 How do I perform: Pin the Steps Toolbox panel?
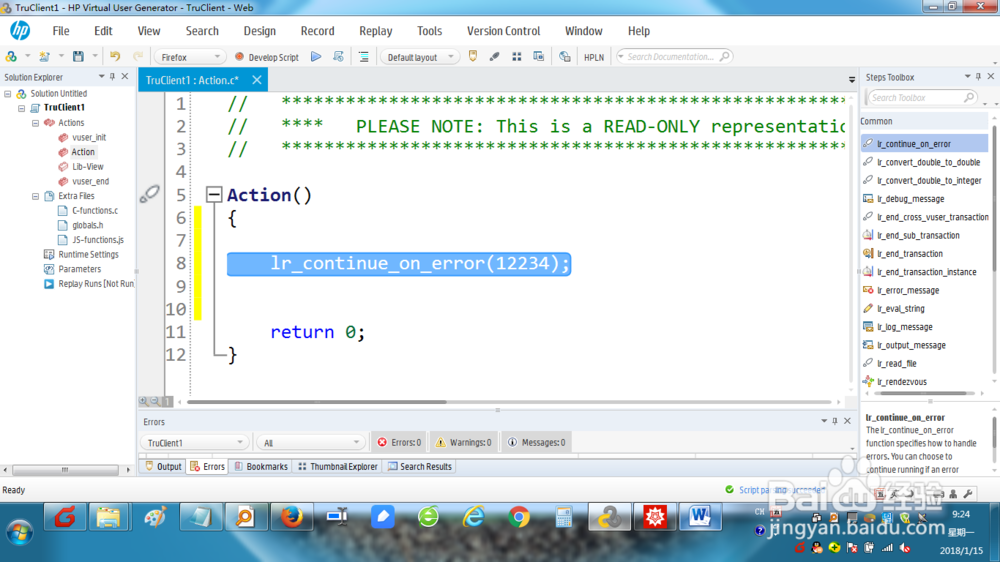pos(978,77)
